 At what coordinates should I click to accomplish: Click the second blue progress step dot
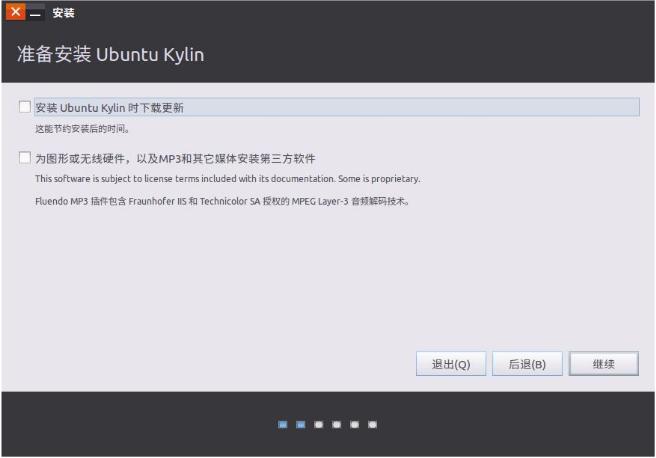click(300, 425)
